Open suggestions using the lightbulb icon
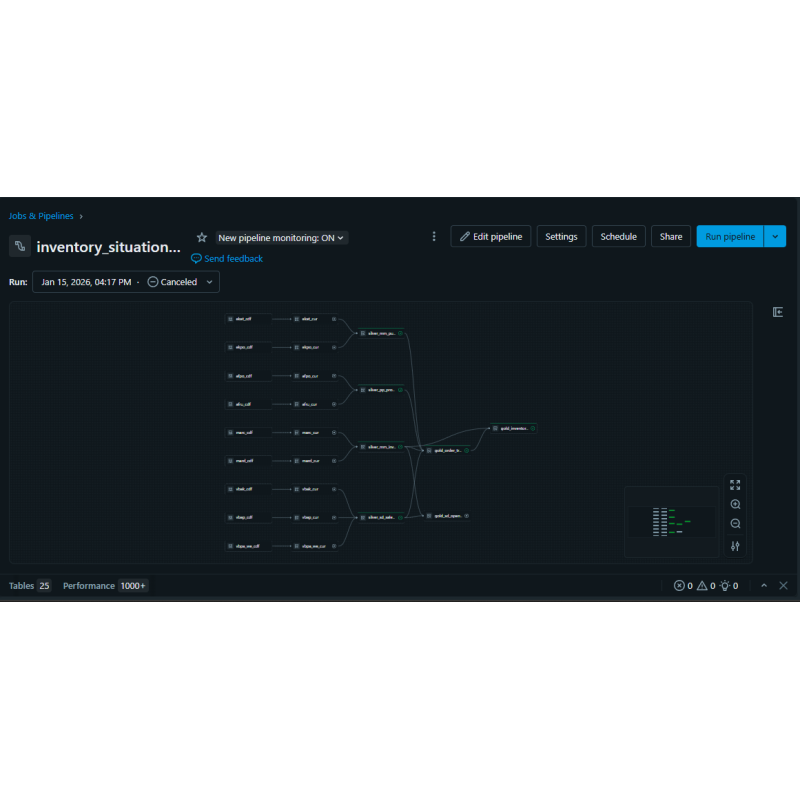This screenshot has height=800, width=800. pos(726,585)
